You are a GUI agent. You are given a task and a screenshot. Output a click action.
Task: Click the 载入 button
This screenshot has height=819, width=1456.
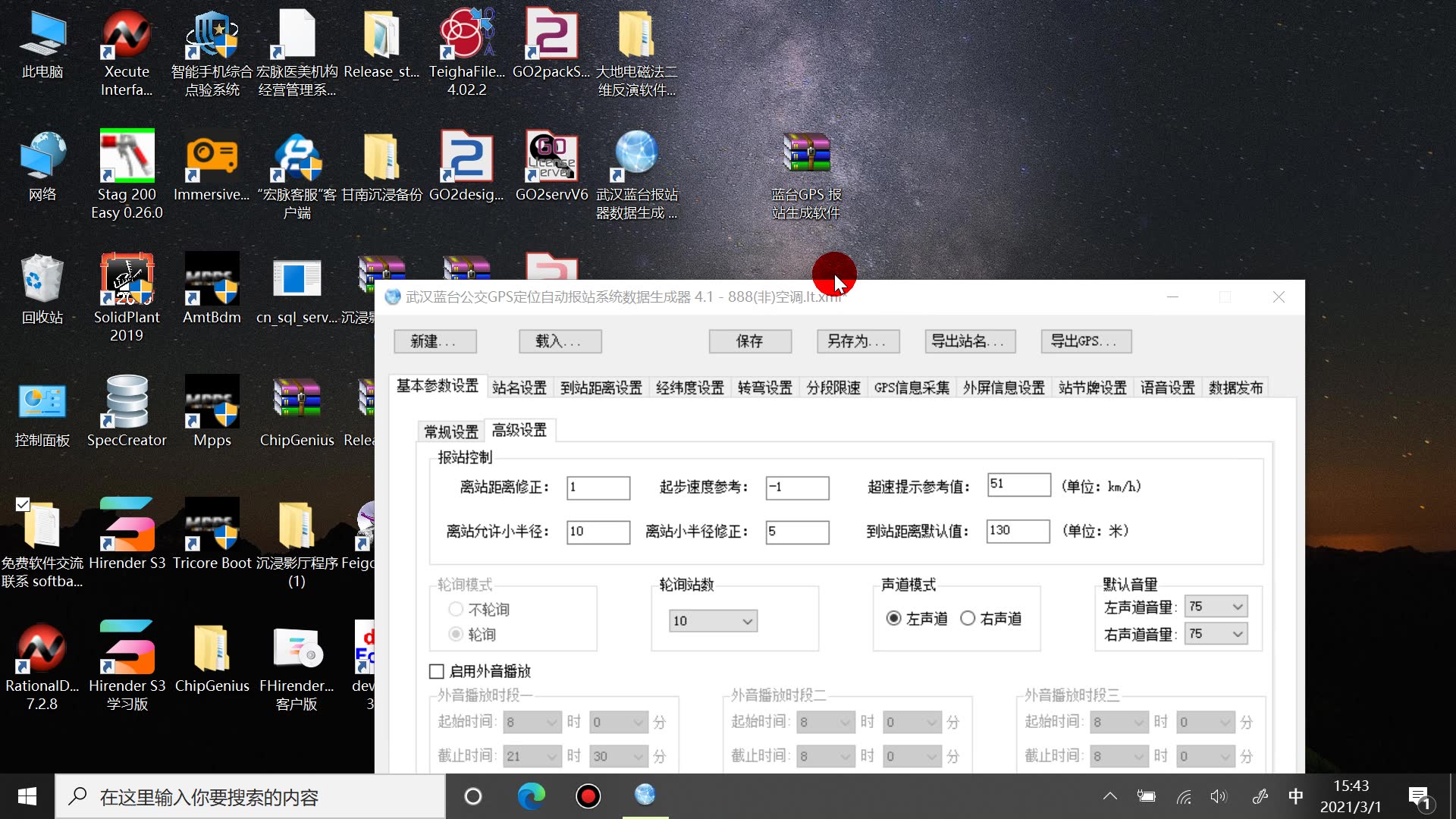pyautogui.click(x=560, y=341)
